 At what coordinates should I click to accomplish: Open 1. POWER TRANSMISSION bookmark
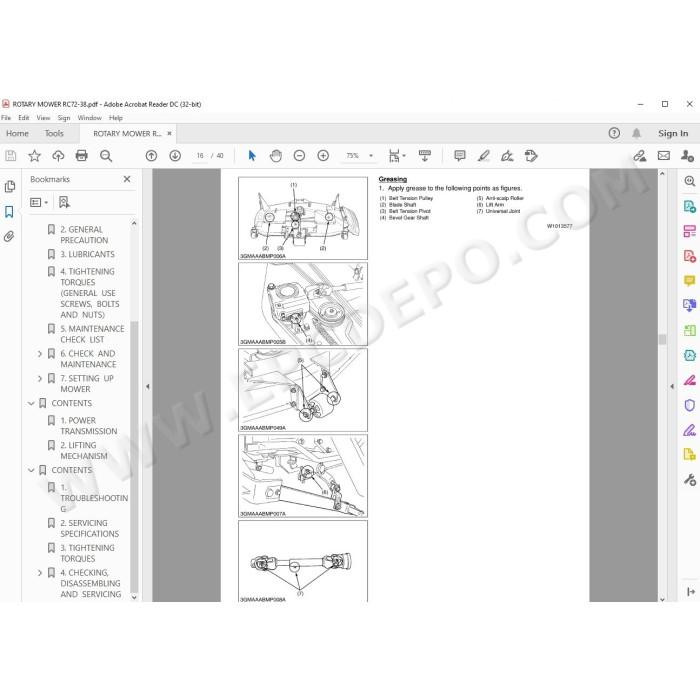click(89, 426)
